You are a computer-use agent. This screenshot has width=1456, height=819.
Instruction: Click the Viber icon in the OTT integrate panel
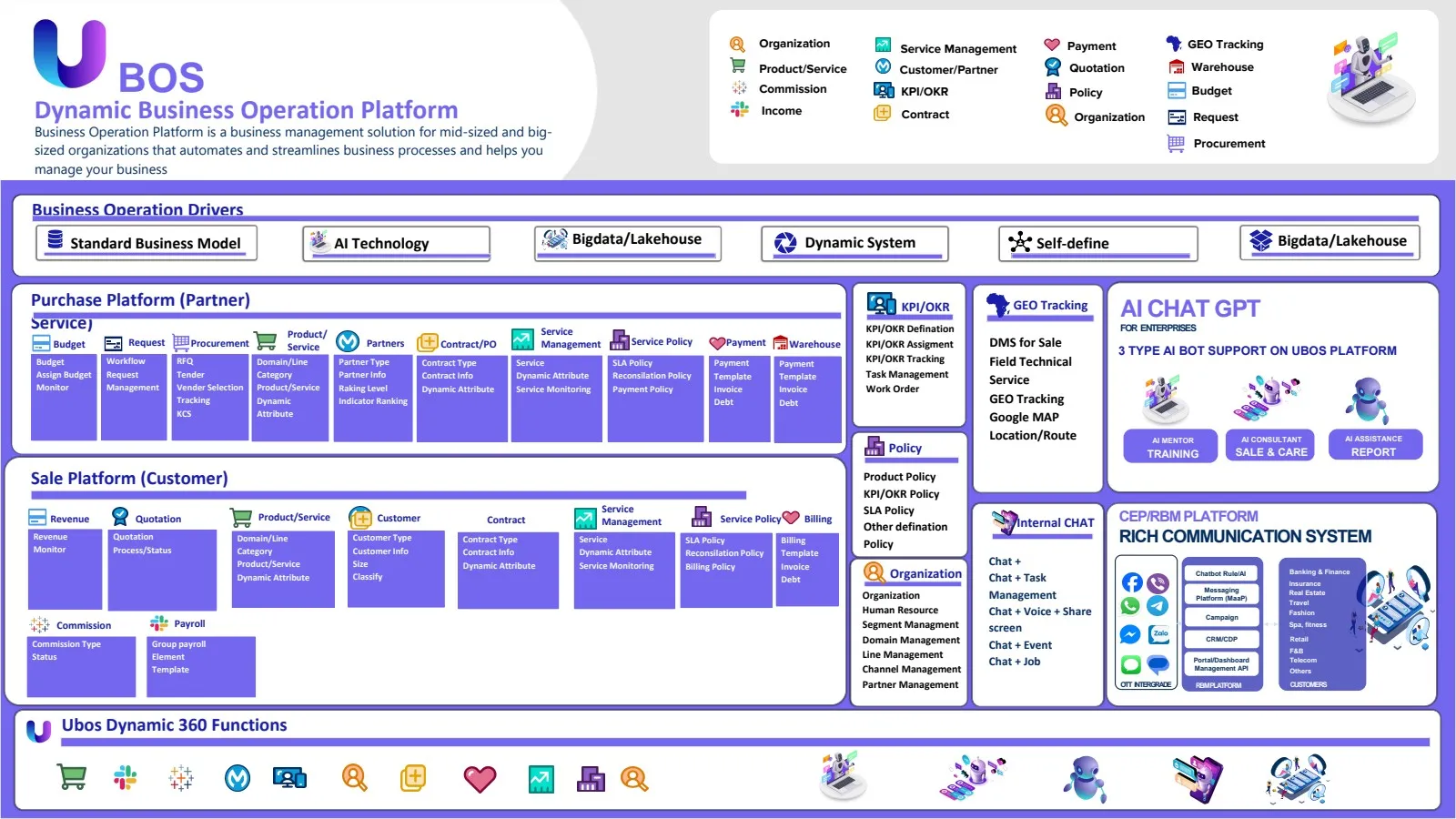pyautogui.click(x=1158, y=583)
